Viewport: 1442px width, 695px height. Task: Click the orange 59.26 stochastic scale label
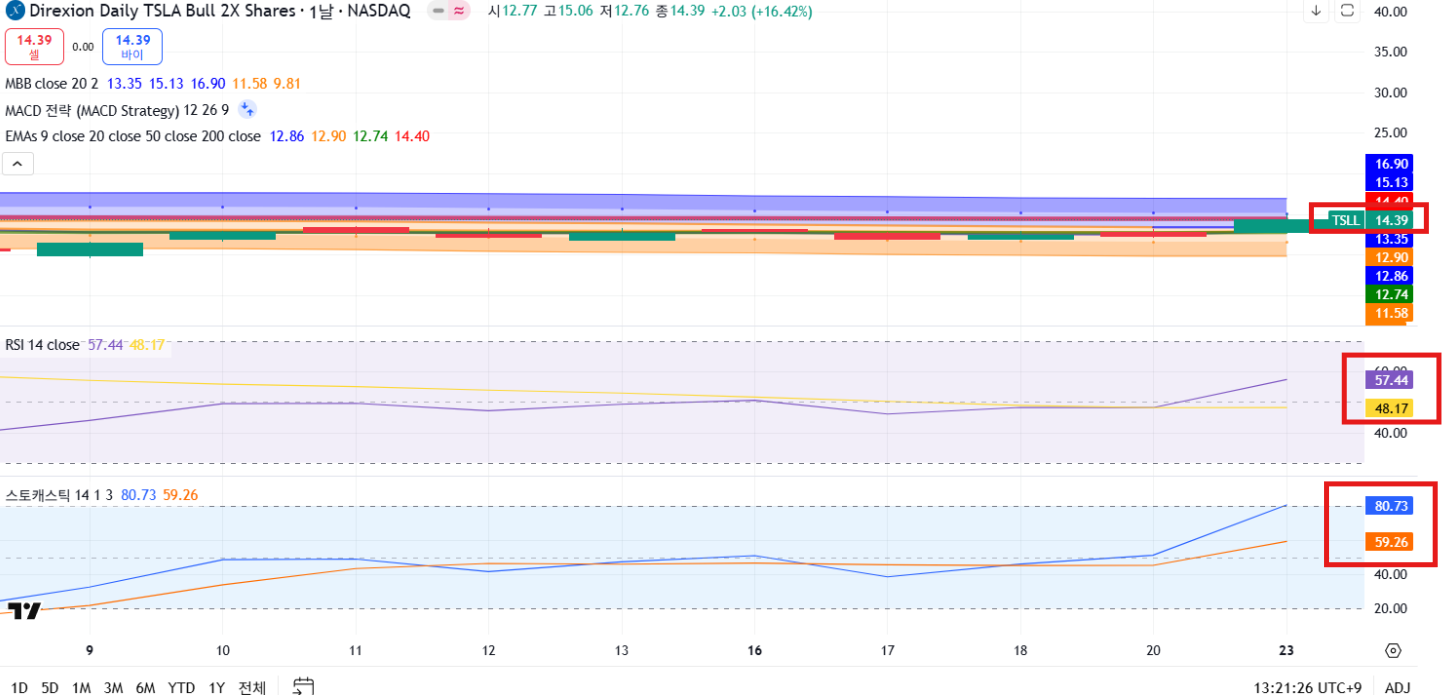point(1392,541)
